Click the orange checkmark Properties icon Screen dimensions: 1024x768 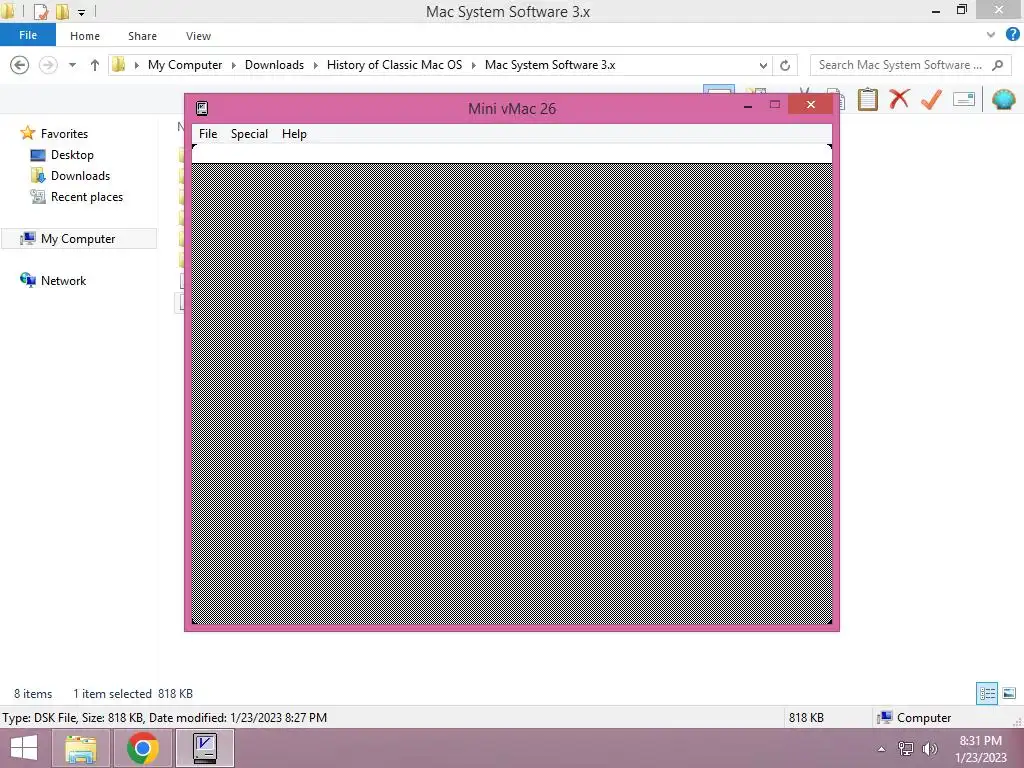931,99
